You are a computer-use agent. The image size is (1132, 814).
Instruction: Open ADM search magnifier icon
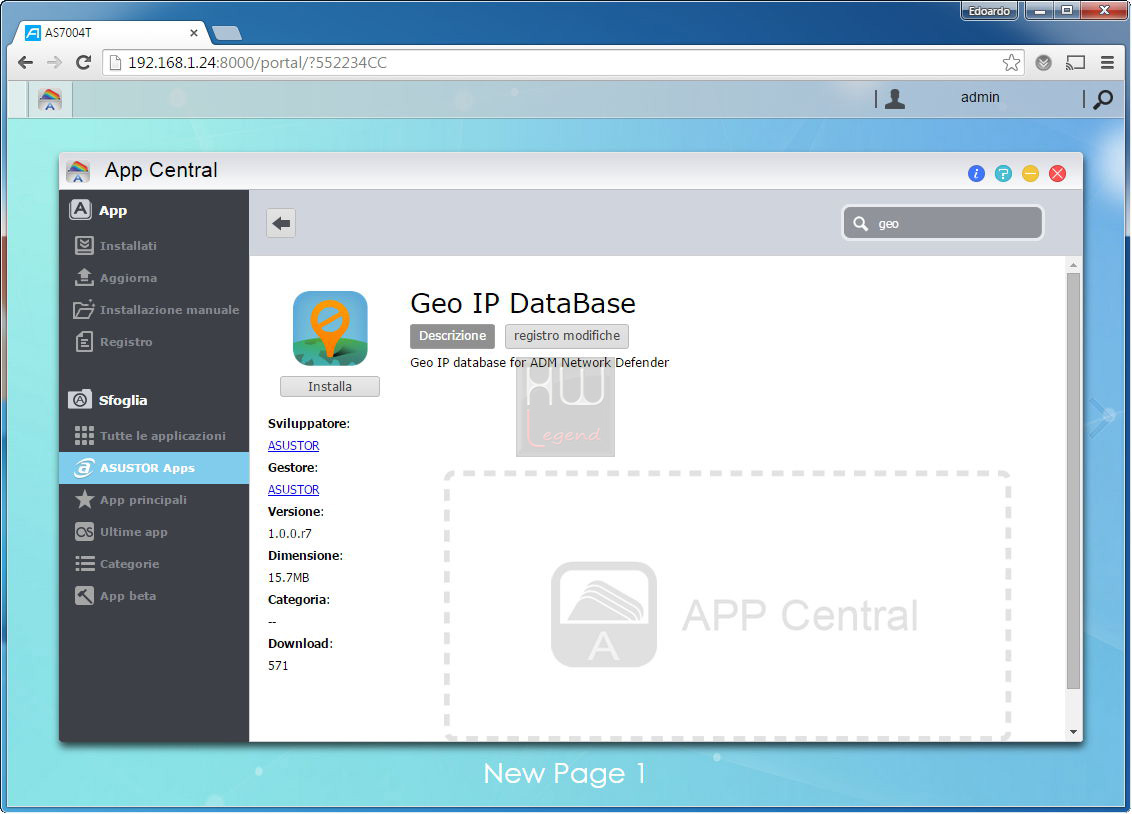(x=1102, y=99)
